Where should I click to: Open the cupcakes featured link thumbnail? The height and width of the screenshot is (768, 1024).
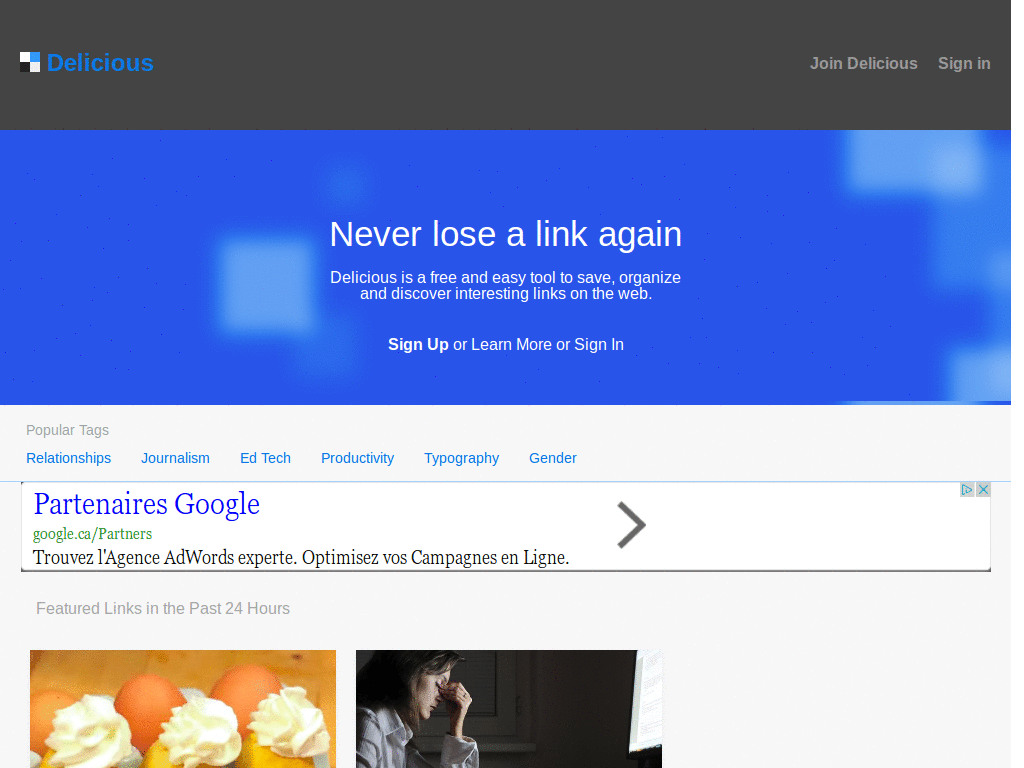[x=183, y=709]
